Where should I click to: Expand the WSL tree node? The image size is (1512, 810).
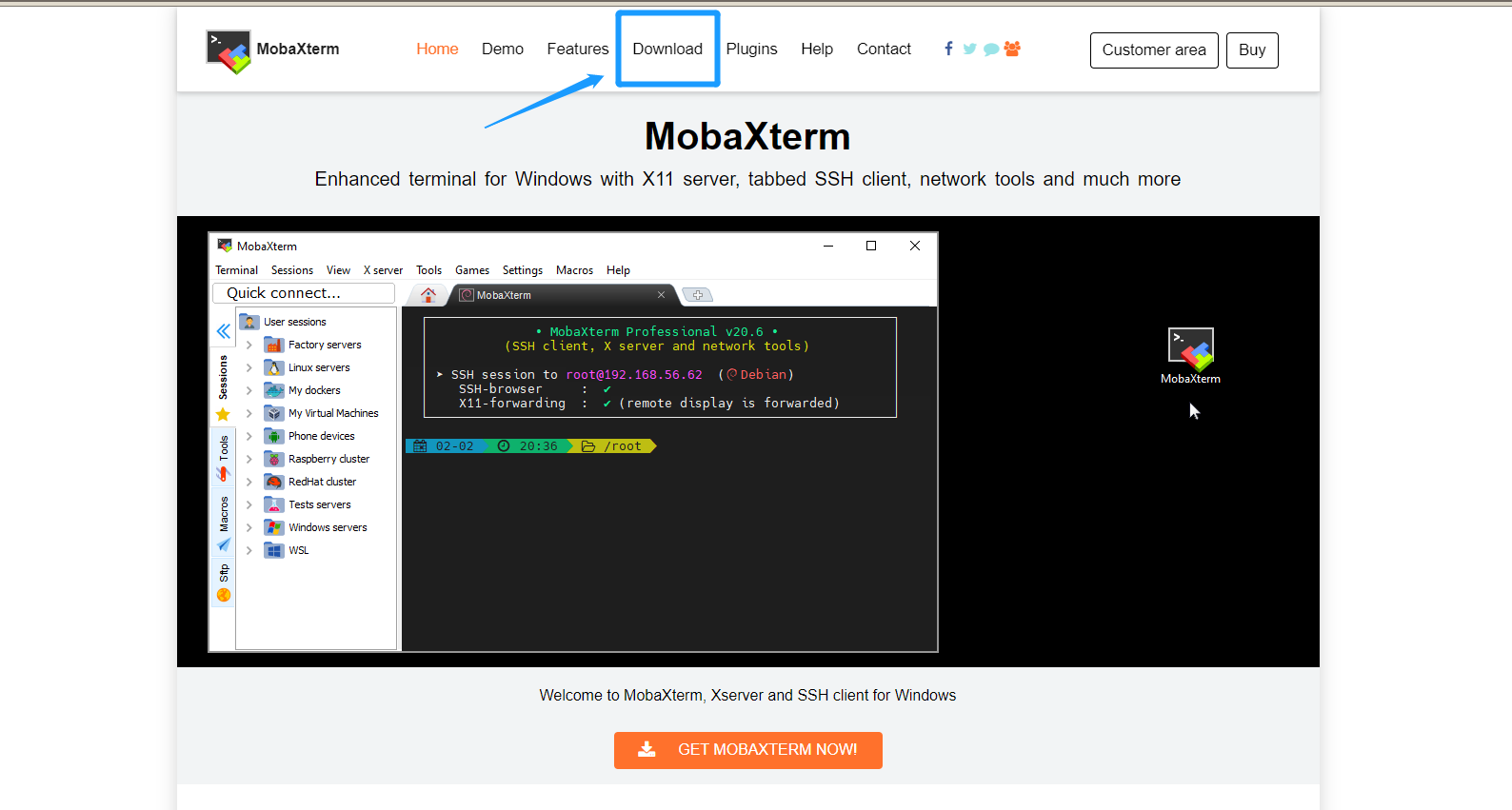(249, 550)
